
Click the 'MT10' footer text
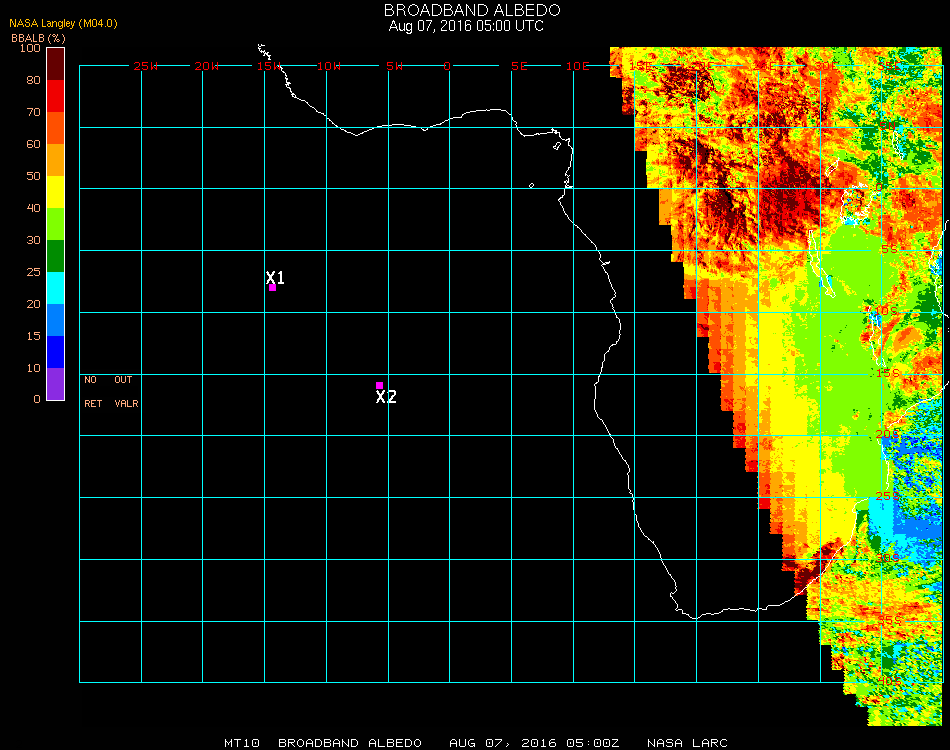242,743
